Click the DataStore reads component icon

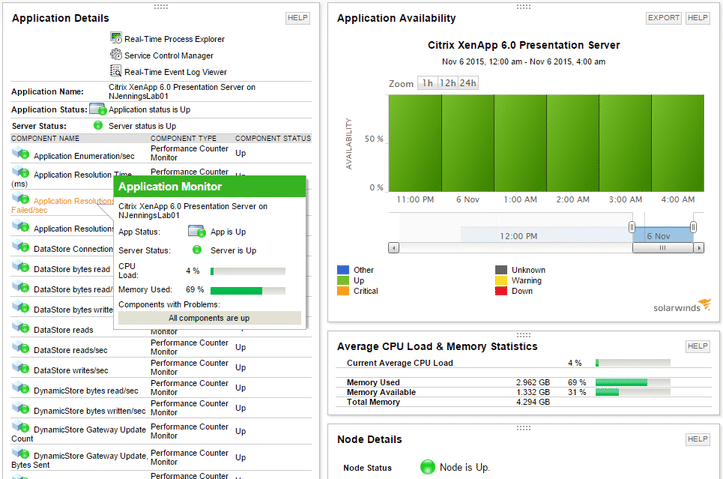(20, 327)
